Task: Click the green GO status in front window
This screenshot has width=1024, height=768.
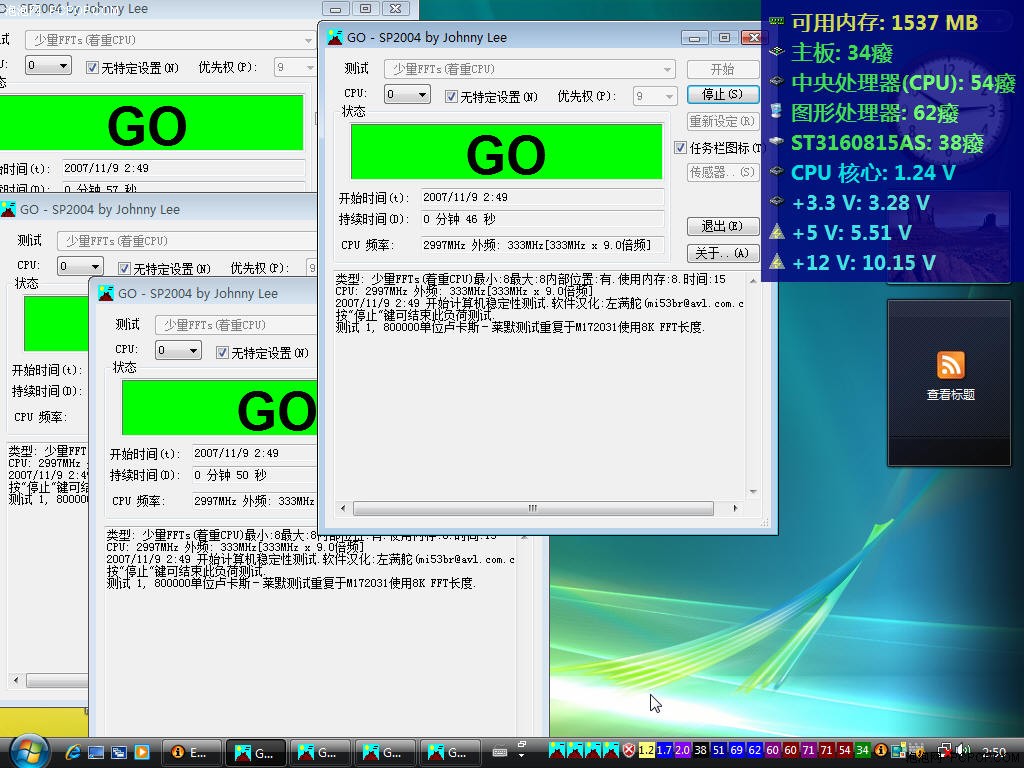Action: 506,152
